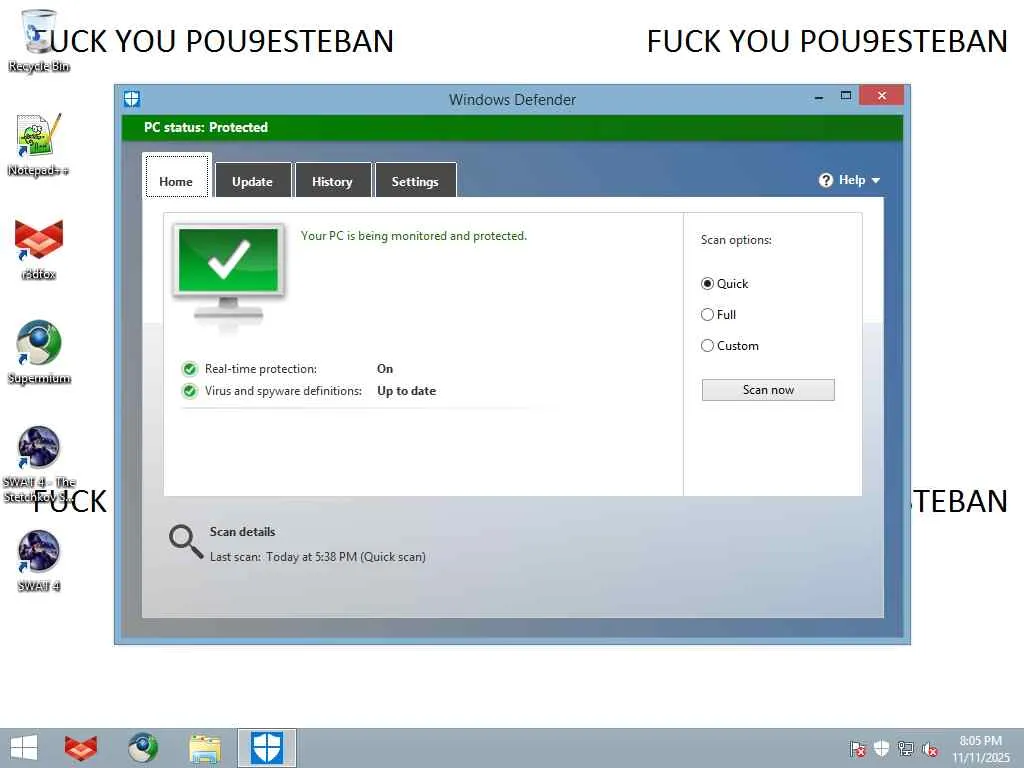Open the network tray icon
Viewport: 1024px width, 768px height.
(906, 748)
